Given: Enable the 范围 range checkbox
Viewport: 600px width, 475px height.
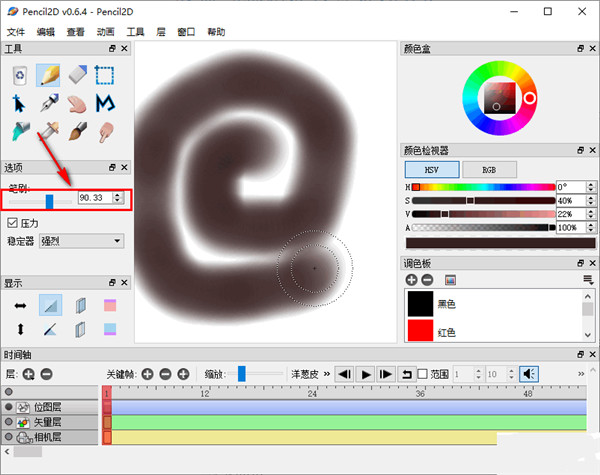Looking at the screenshot, I should 422,373.
